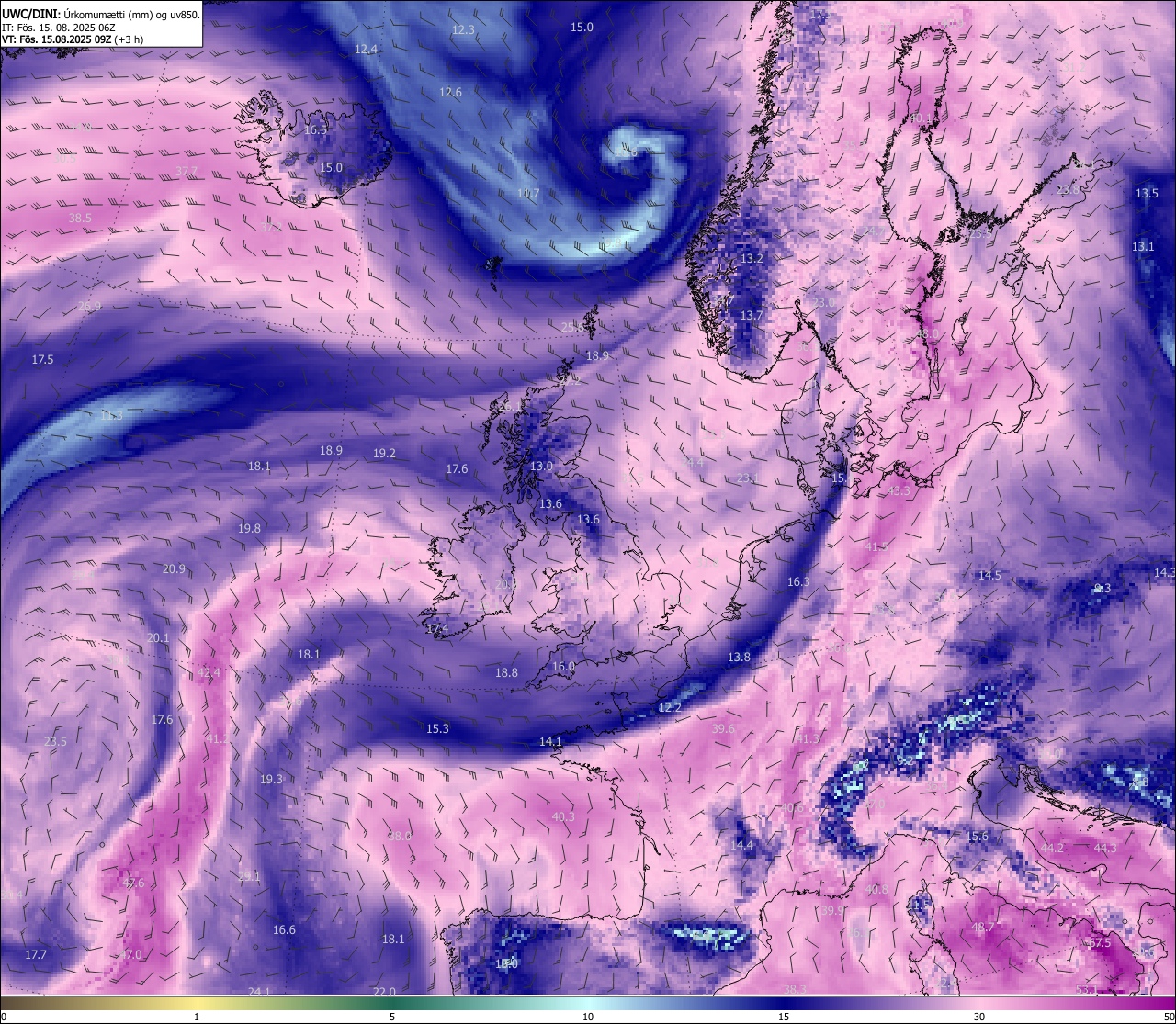Click the 40.8 value label
This screenshot has width=1176, height=1024.
coord(876,889)
